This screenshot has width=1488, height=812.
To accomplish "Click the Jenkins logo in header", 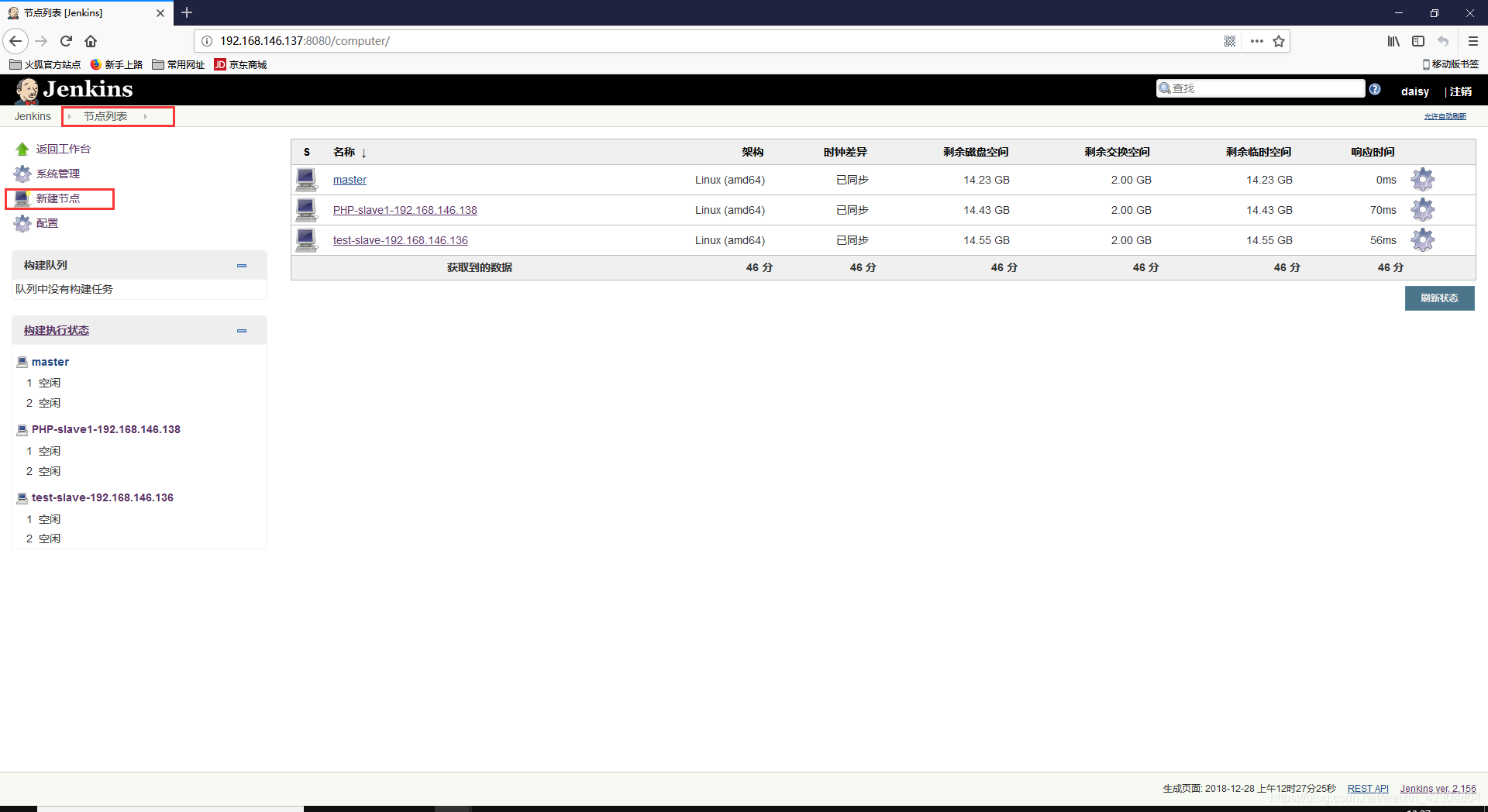I will click(74, 90).
